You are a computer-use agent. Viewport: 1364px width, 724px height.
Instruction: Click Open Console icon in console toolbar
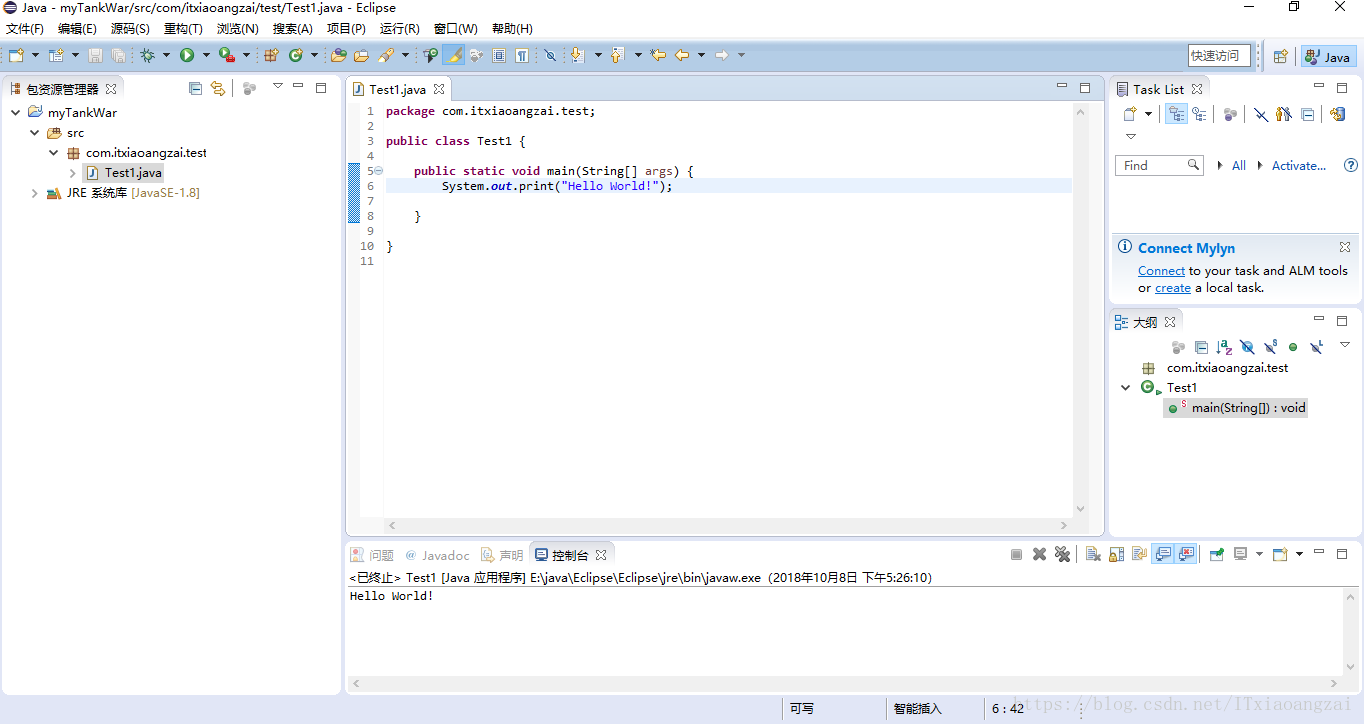click(x=1280, y=554)
